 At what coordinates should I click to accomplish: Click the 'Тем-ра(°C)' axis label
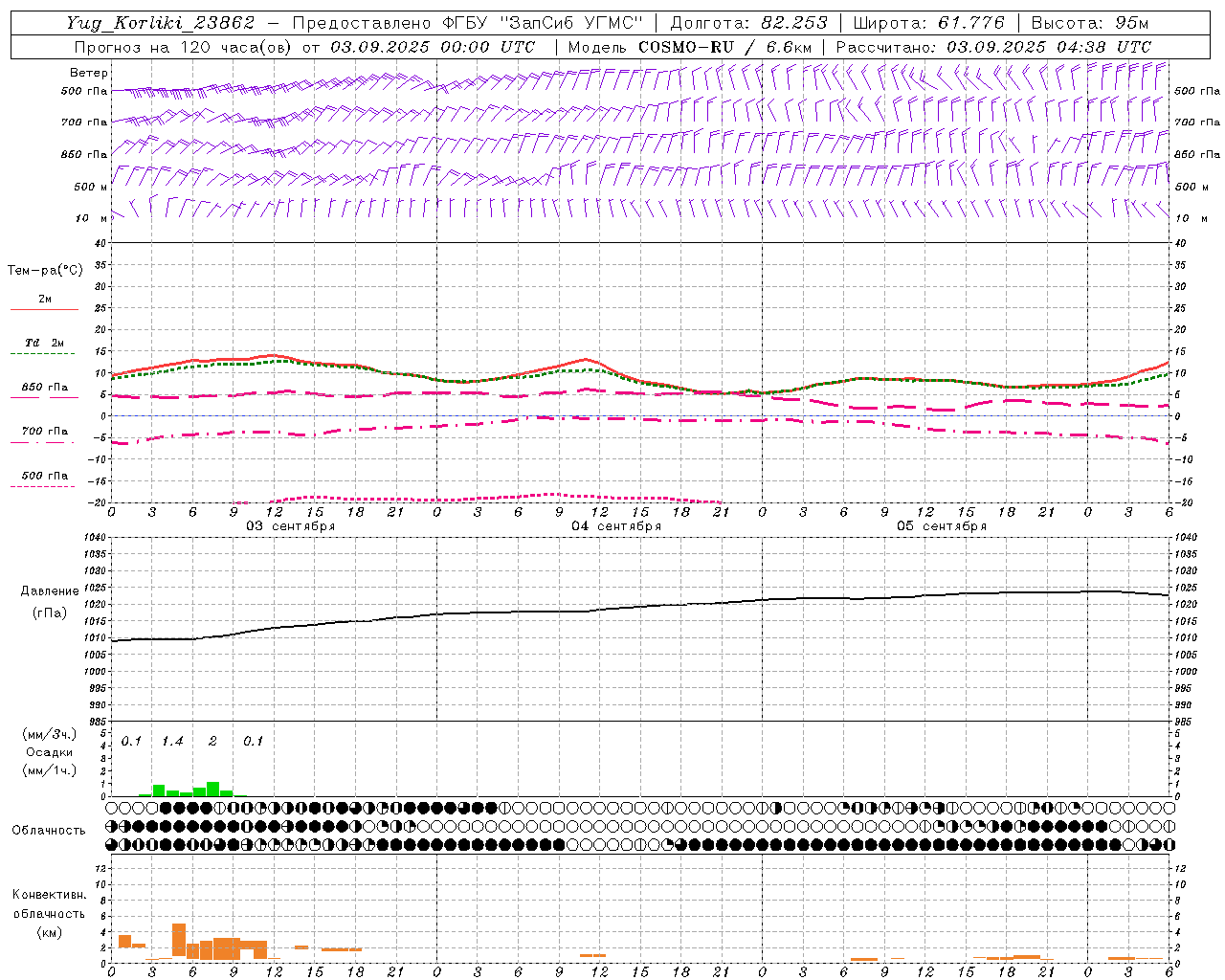(45, 271)
